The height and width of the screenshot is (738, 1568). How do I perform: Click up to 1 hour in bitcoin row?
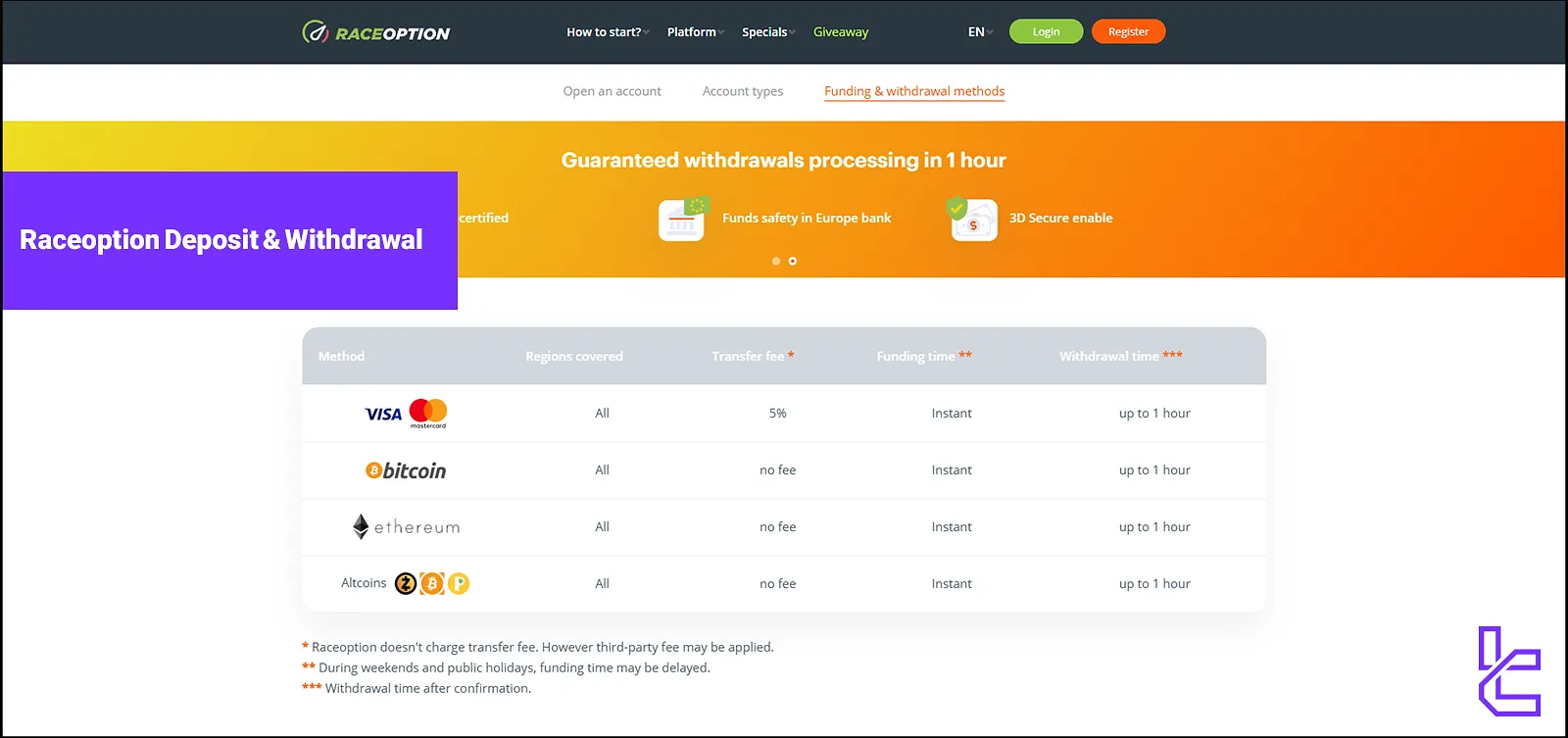(1154, 470)
